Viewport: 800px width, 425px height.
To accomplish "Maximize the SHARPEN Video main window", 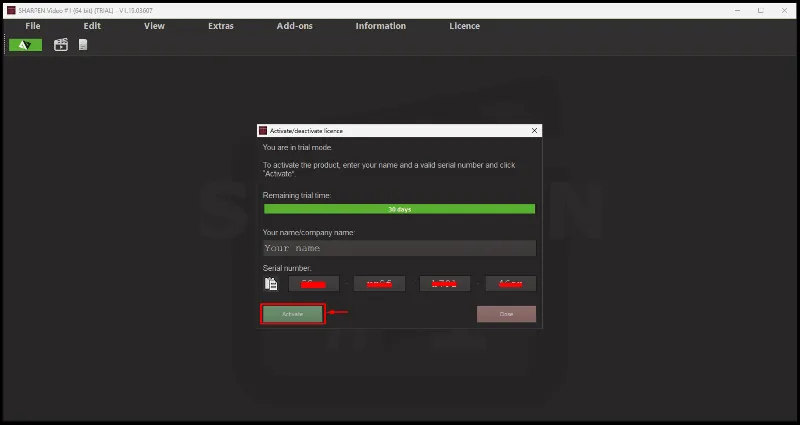I will point(760,10).
